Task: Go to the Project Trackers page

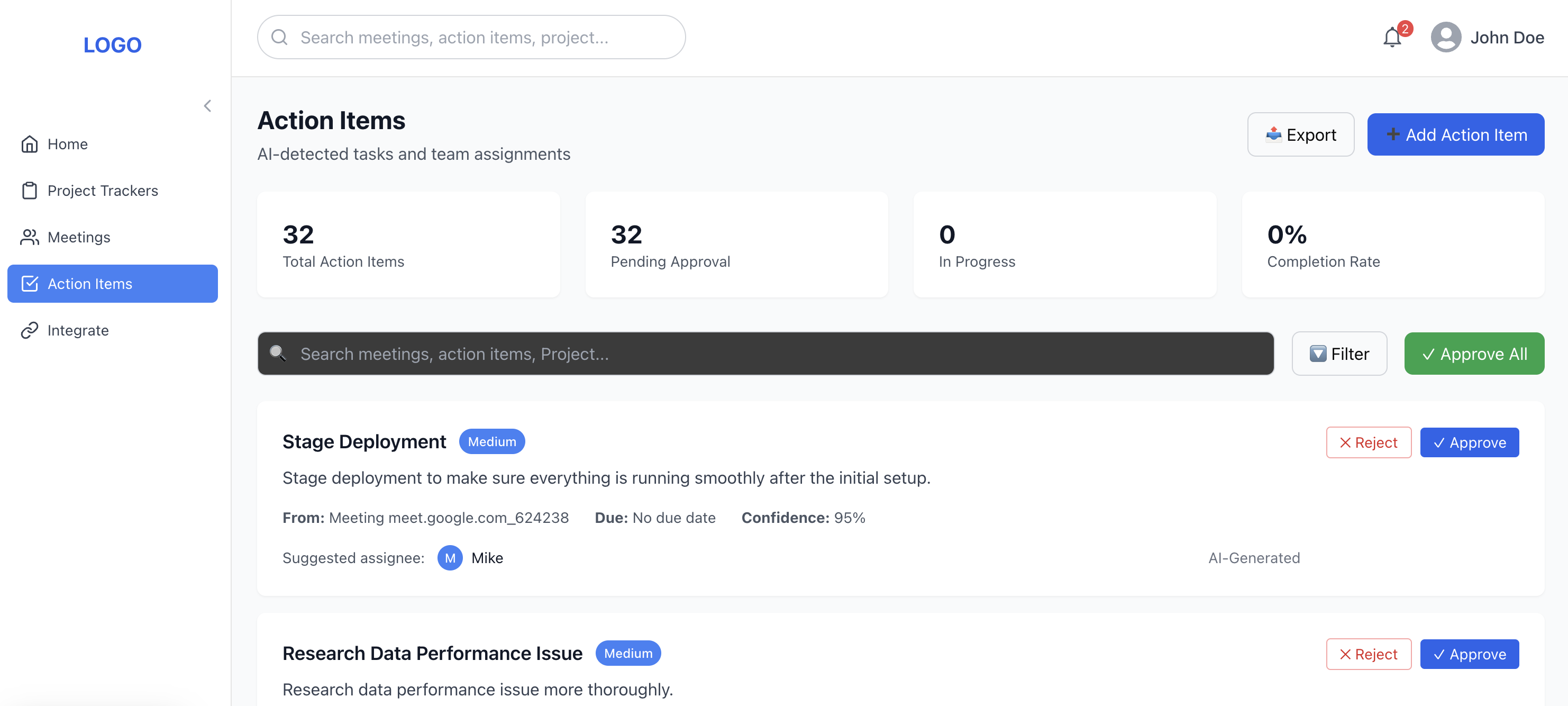Action: point(102,191)
